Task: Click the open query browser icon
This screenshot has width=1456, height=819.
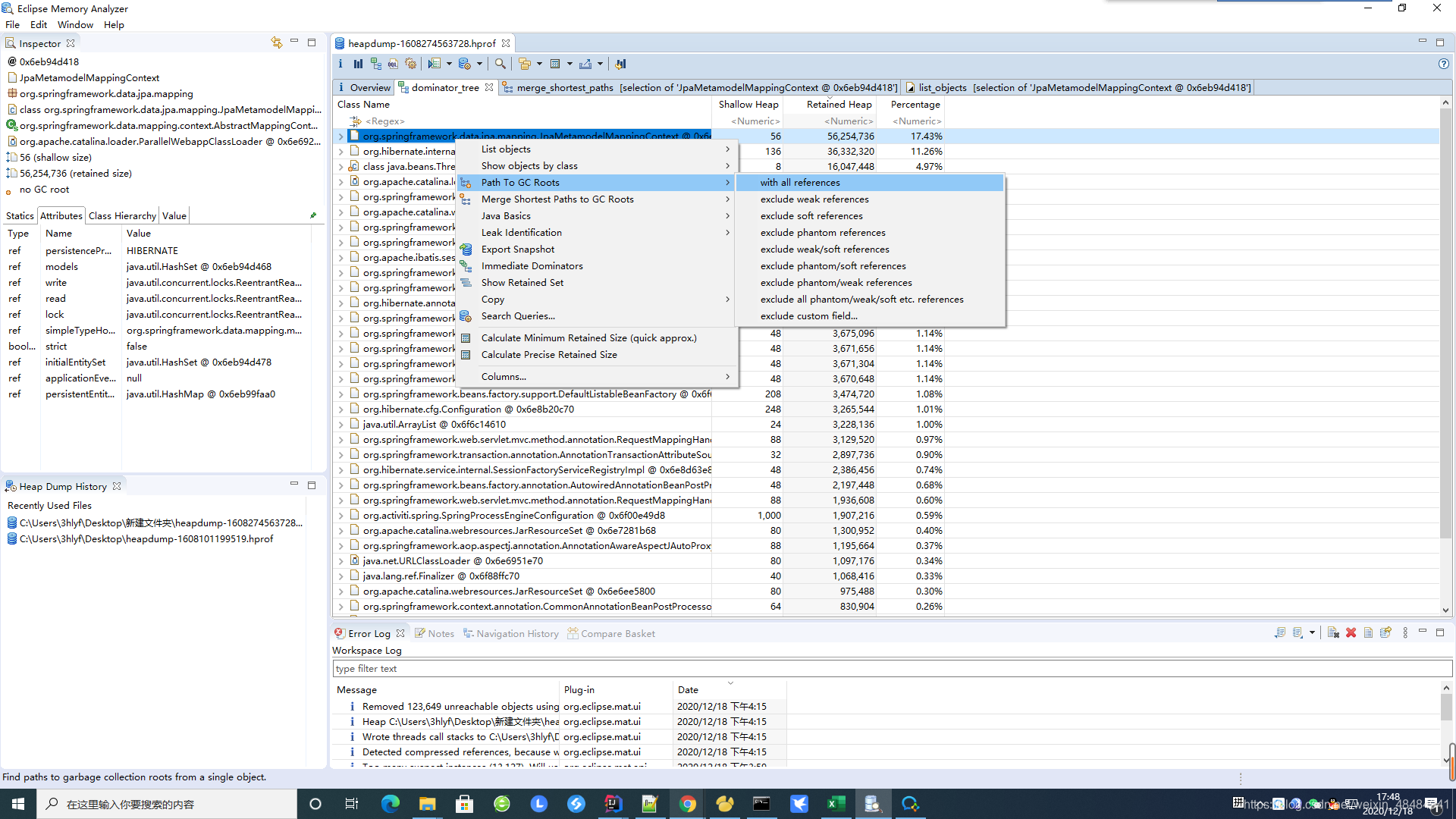Action: (465, 64)
